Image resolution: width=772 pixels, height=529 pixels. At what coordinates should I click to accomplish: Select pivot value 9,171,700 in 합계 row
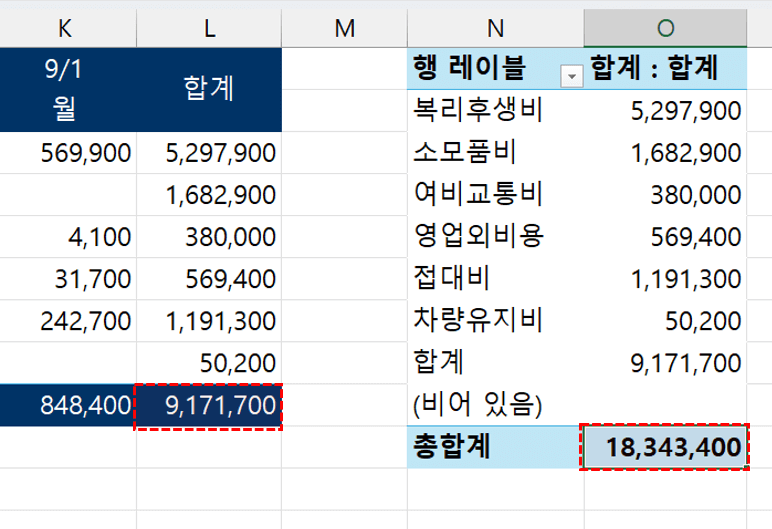(x=666, y=363)
